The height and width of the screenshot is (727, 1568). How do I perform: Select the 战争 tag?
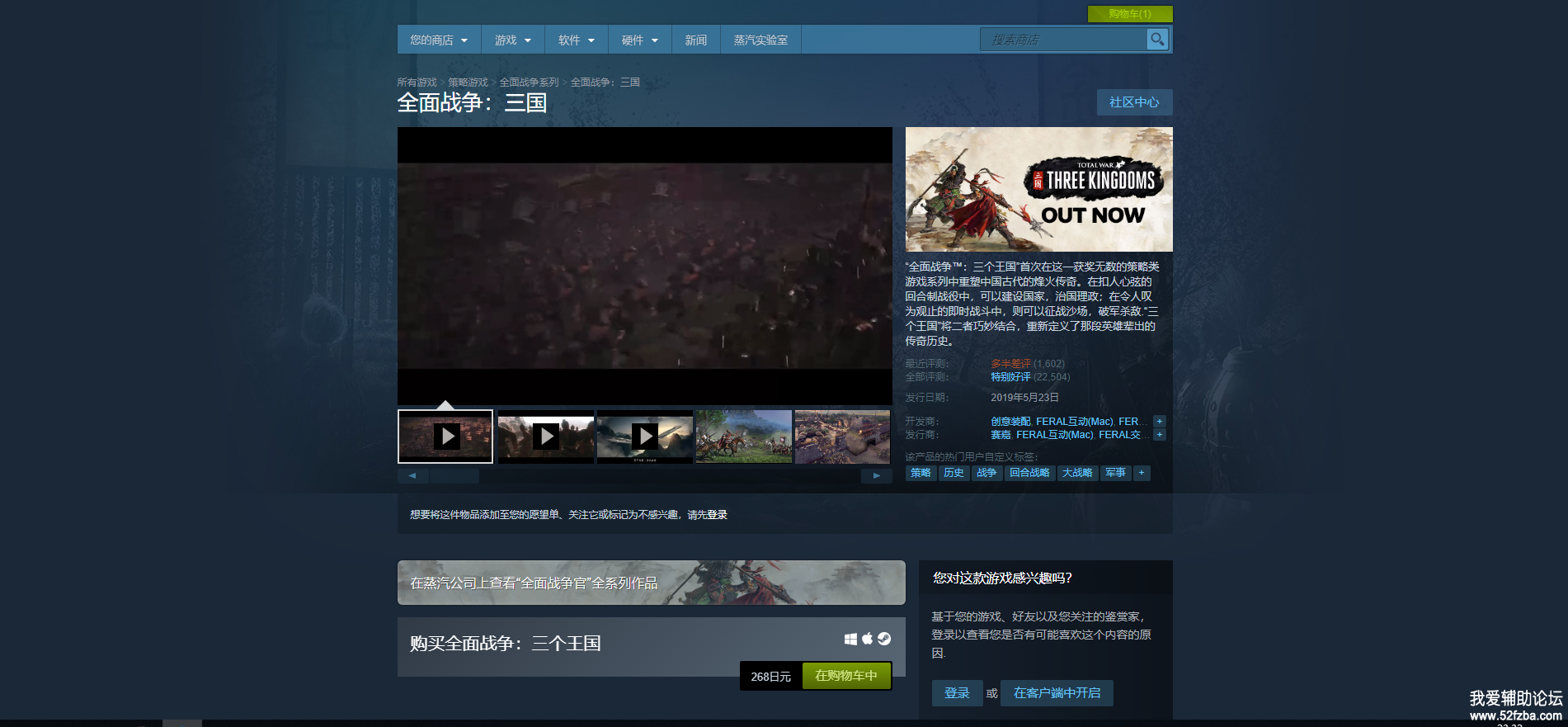[986, 473]
